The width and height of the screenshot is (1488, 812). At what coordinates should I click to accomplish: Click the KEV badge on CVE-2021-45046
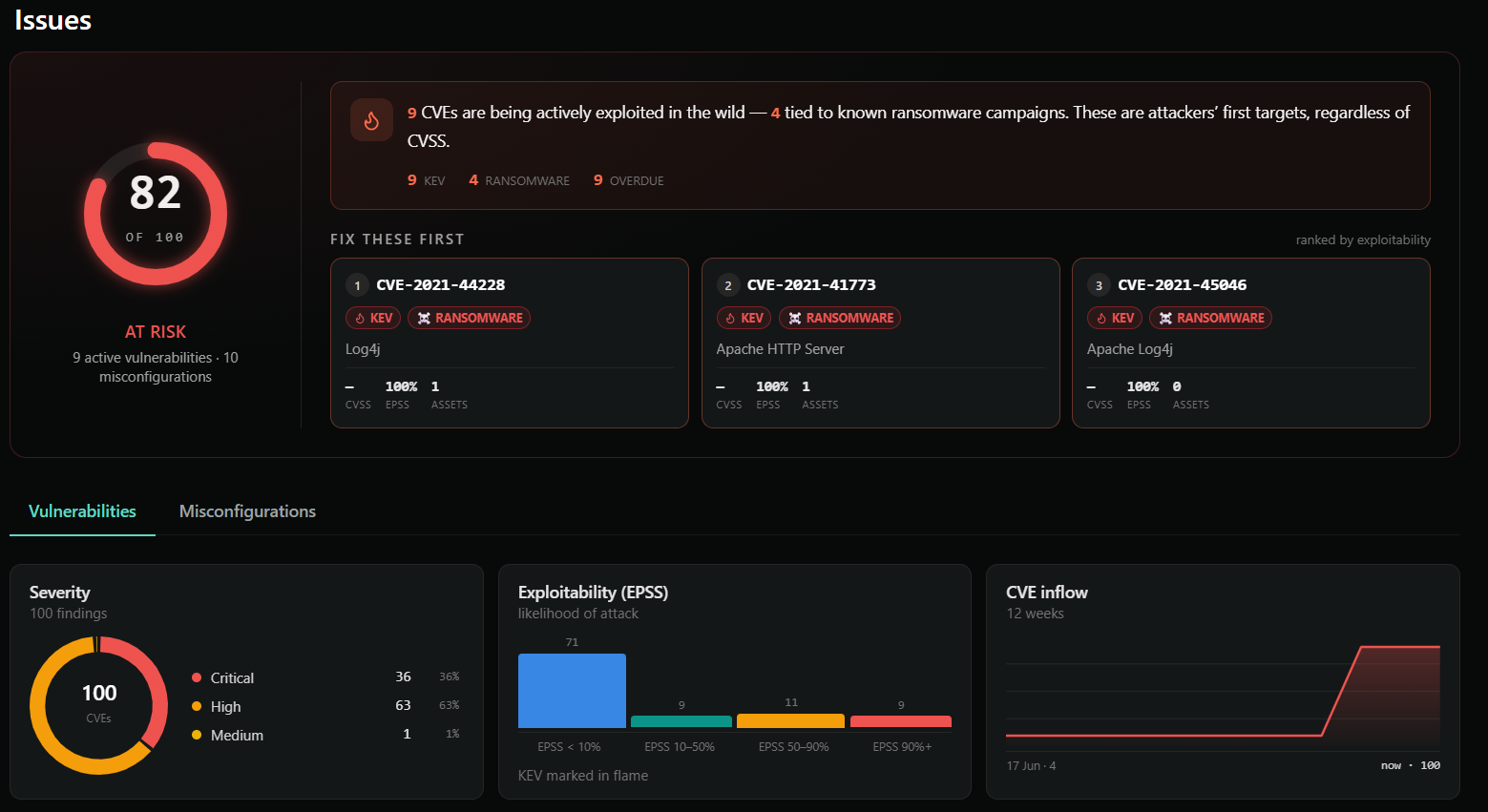[1115, 318]
